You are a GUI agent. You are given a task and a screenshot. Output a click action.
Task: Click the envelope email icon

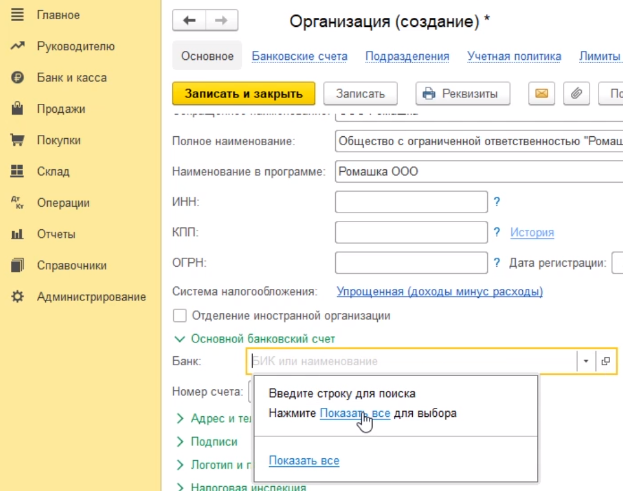click(542, 94)
